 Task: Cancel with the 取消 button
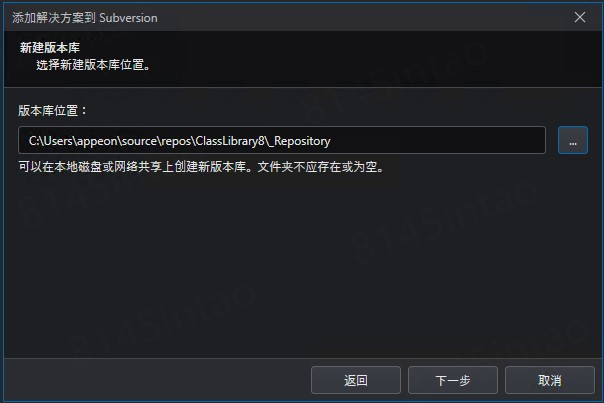550,380
